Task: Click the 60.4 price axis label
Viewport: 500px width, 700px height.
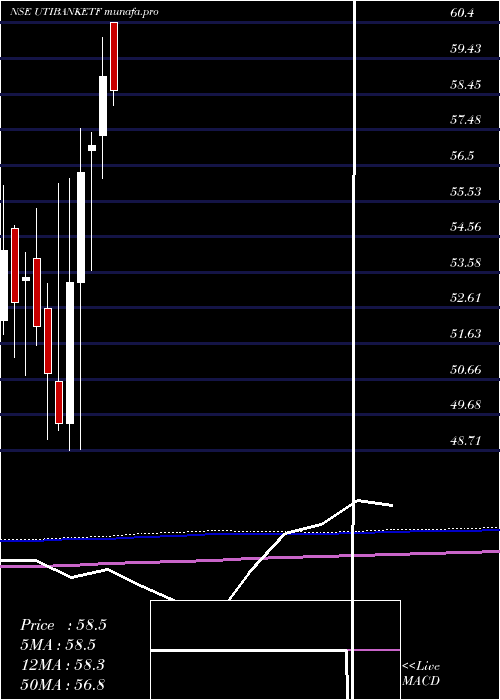Action: 462,13
